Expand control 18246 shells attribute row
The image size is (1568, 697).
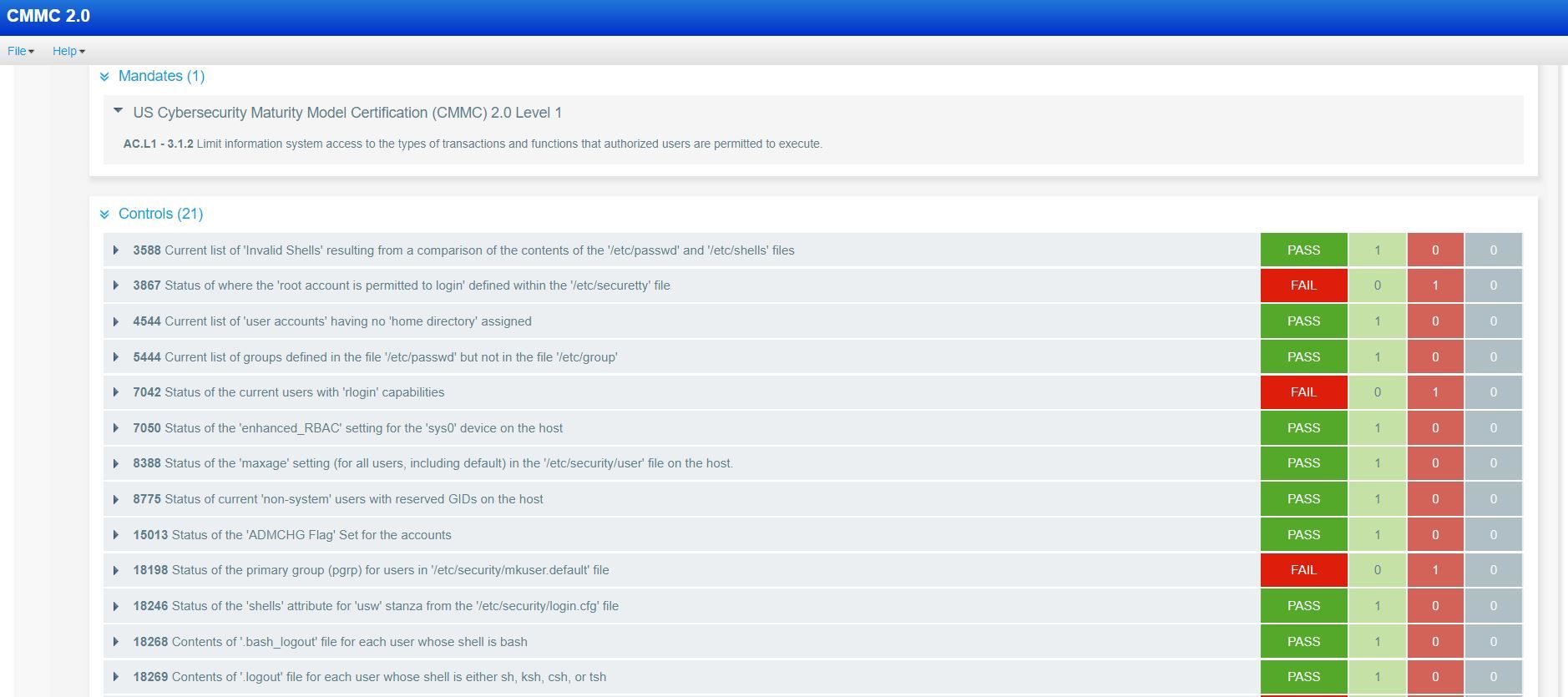point(116,606)
